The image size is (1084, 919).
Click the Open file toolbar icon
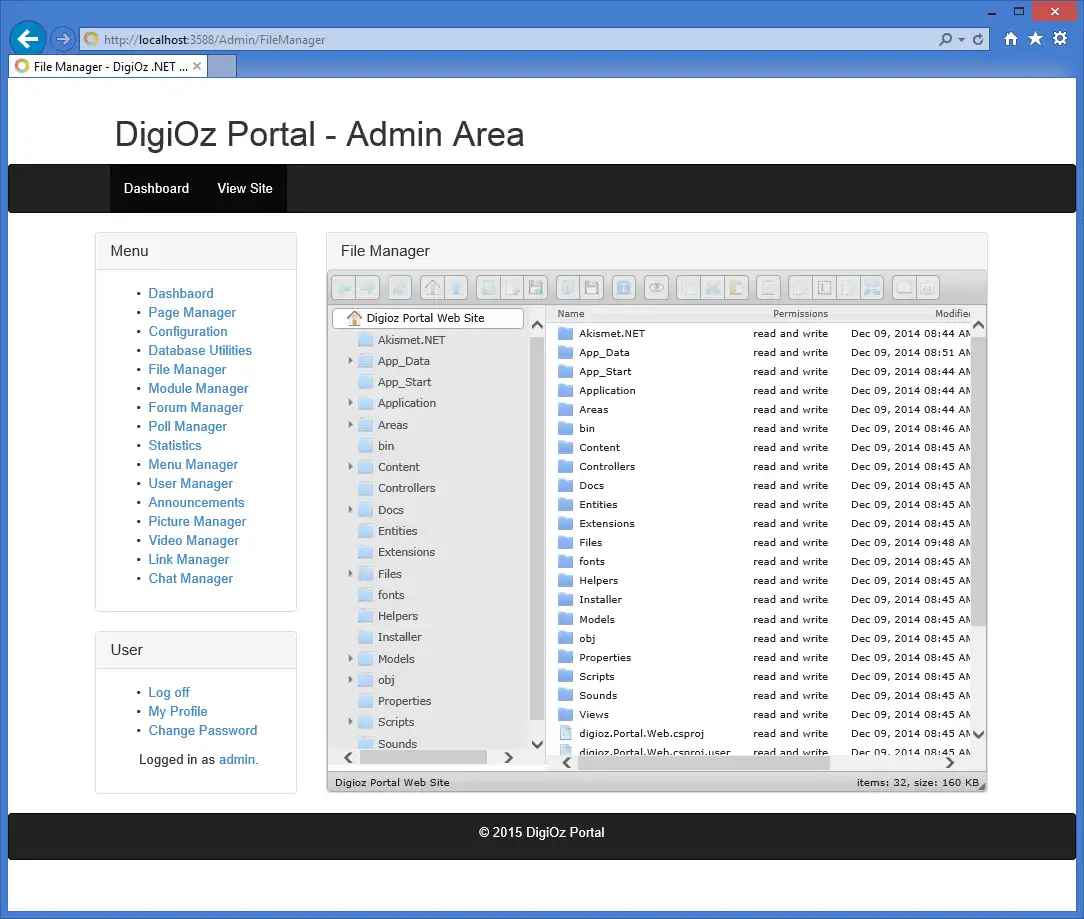coord(568,288)
